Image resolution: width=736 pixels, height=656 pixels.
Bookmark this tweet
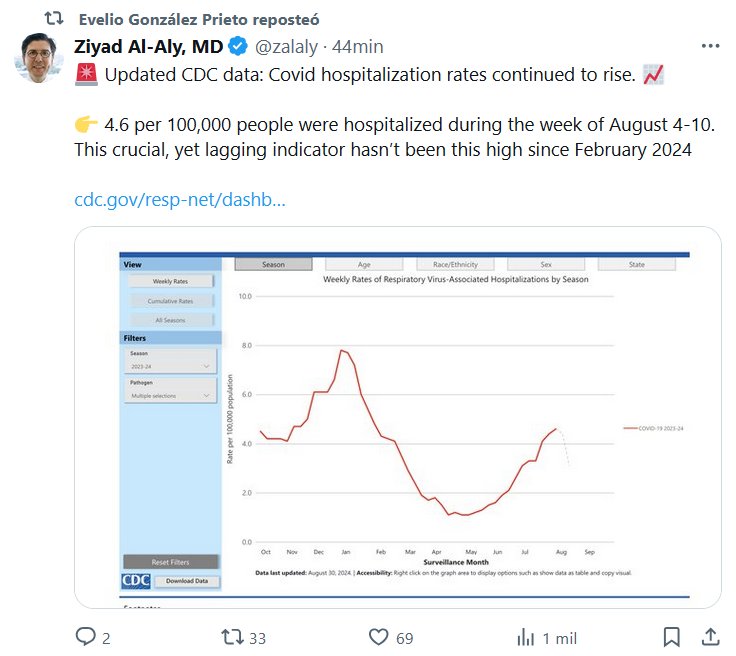672,637
